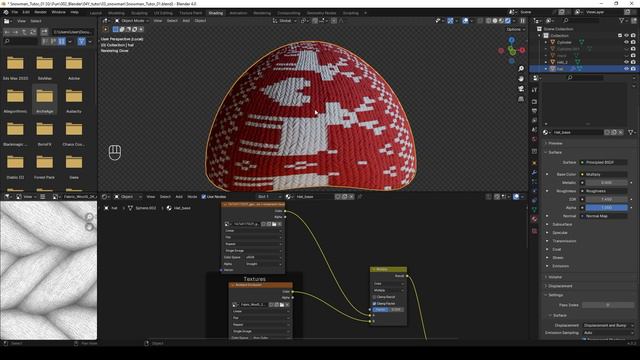The width and height of the screenshot is (640, 360).
Task: Hide the Hat_2 object via eye icon
Action: click(x=627, y=62)
